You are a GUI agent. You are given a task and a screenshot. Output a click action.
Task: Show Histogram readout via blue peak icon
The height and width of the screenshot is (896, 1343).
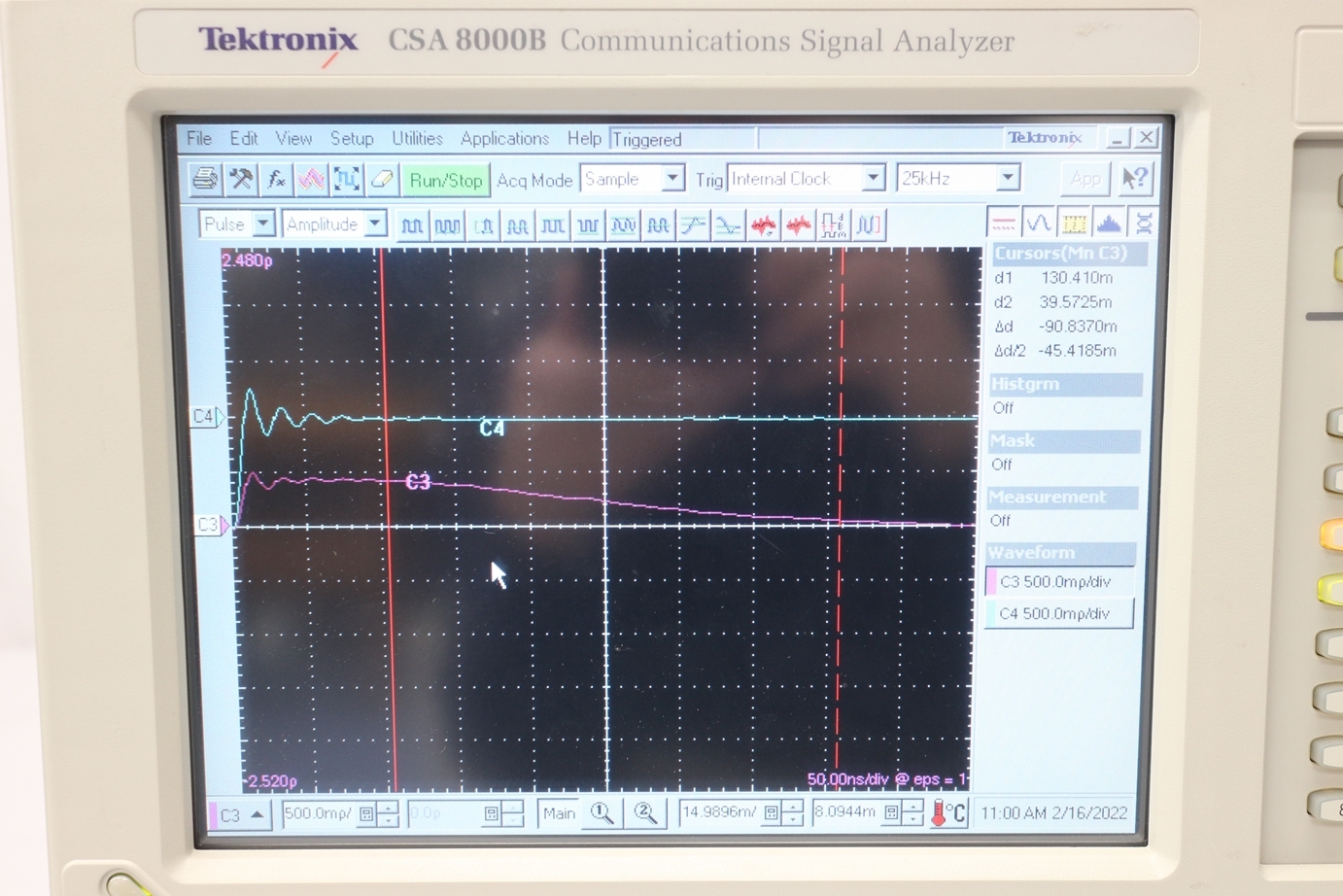point(1109,224)
